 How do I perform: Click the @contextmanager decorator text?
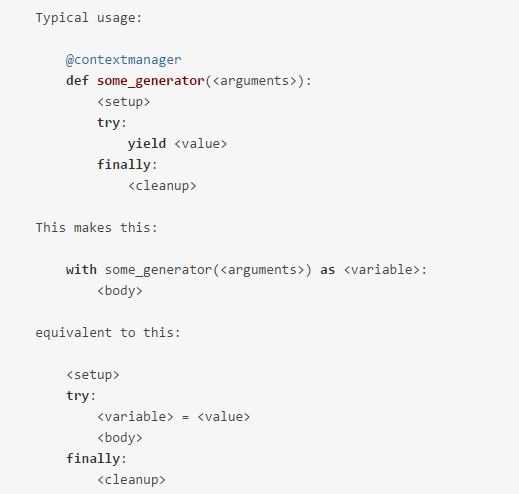click(124, 60)
